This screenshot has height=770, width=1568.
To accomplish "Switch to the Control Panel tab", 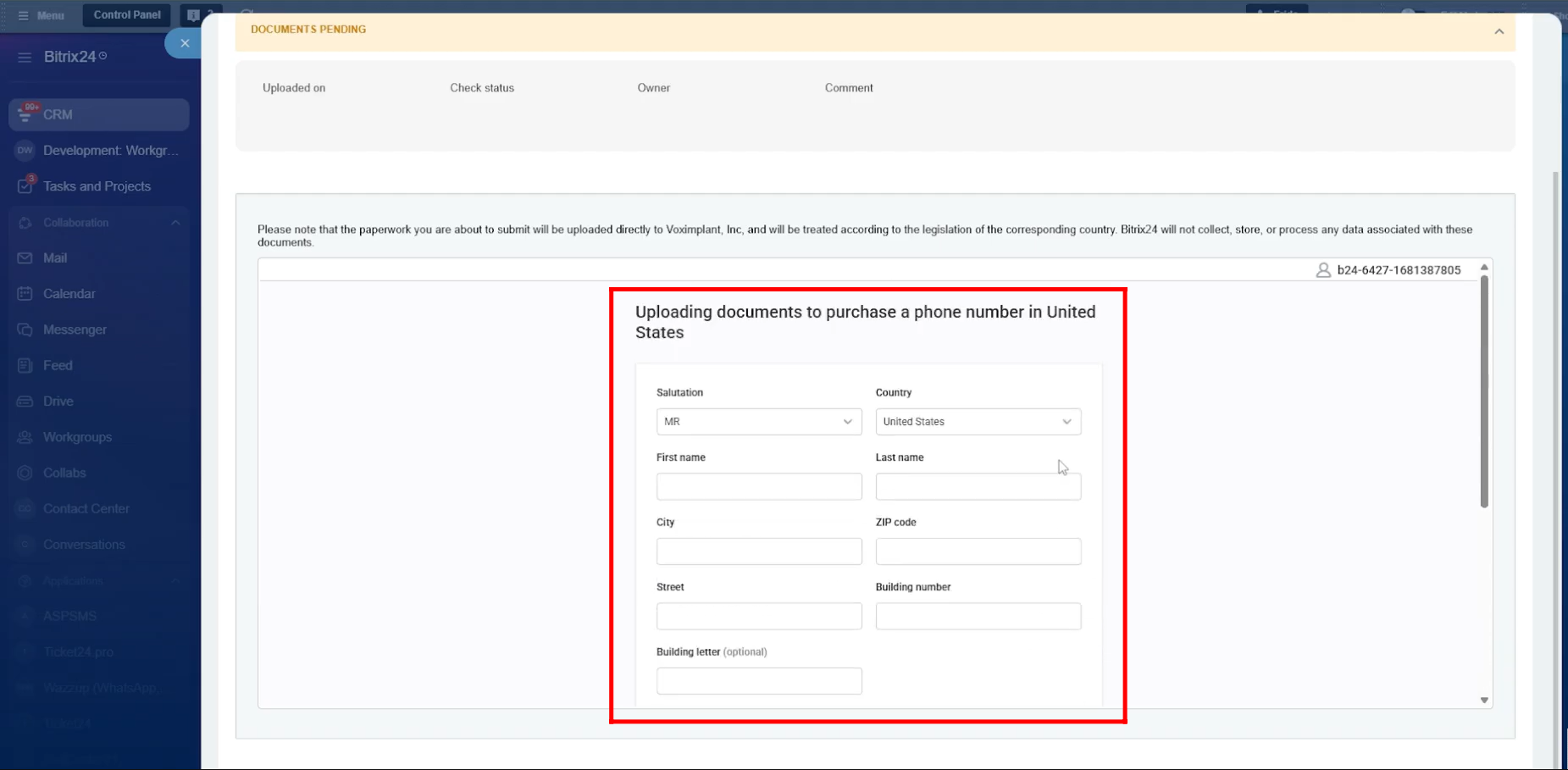I will click(x=127, y=15).
